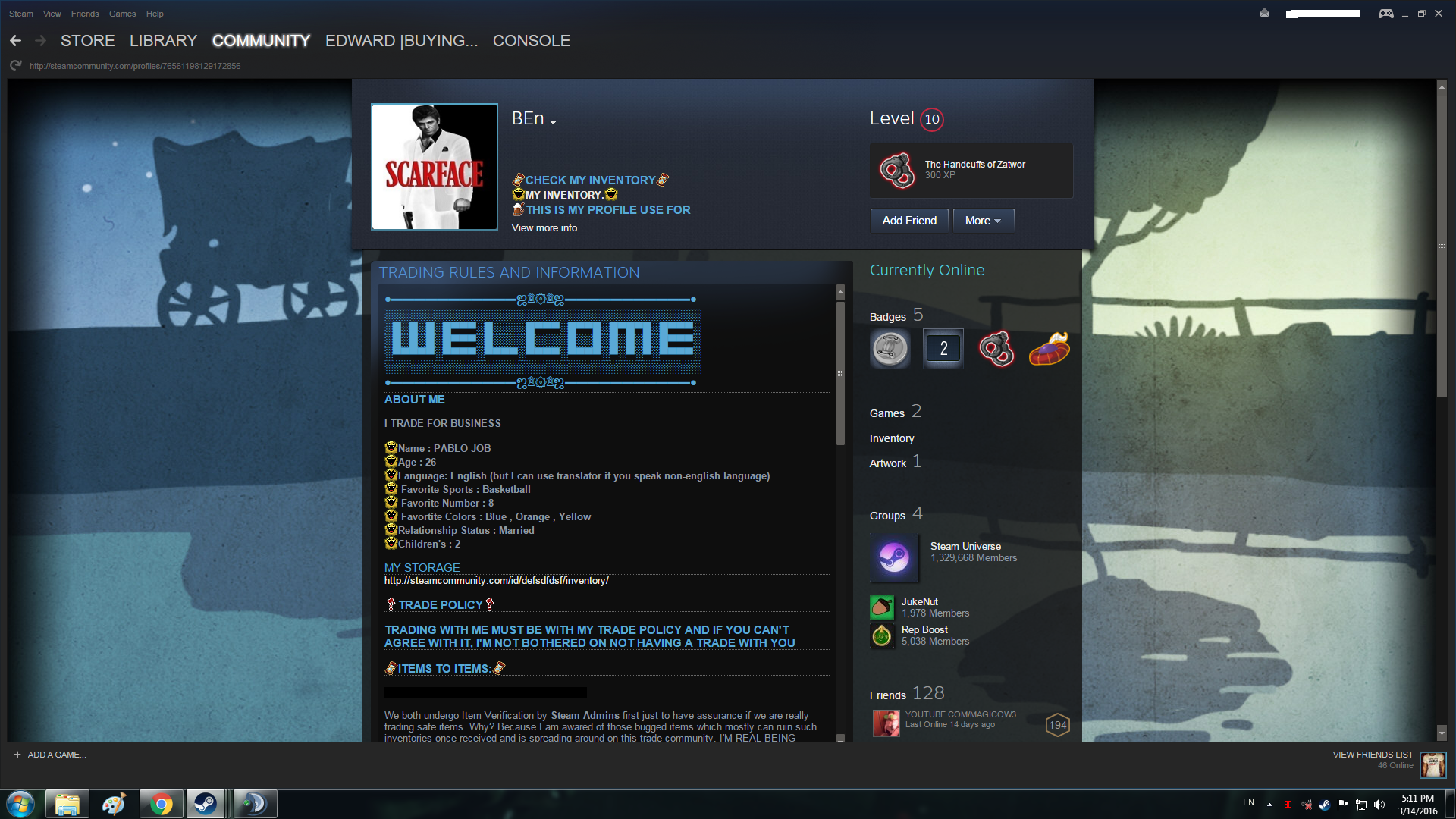
Task: Expand the More dropdown button
Action: coord(983,221)
